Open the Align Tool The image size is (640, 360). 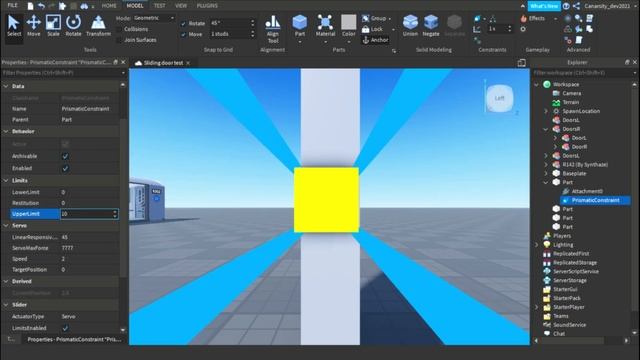click(x=273, y=29)
